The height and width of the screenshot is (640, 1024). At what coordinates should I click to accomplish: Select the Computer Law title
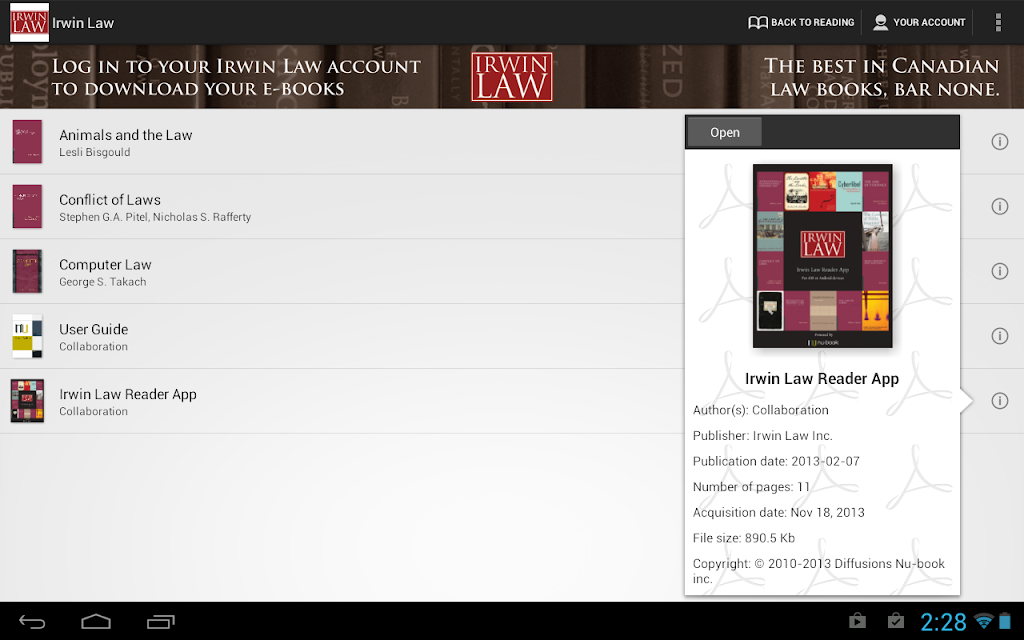tap(105, 264)
